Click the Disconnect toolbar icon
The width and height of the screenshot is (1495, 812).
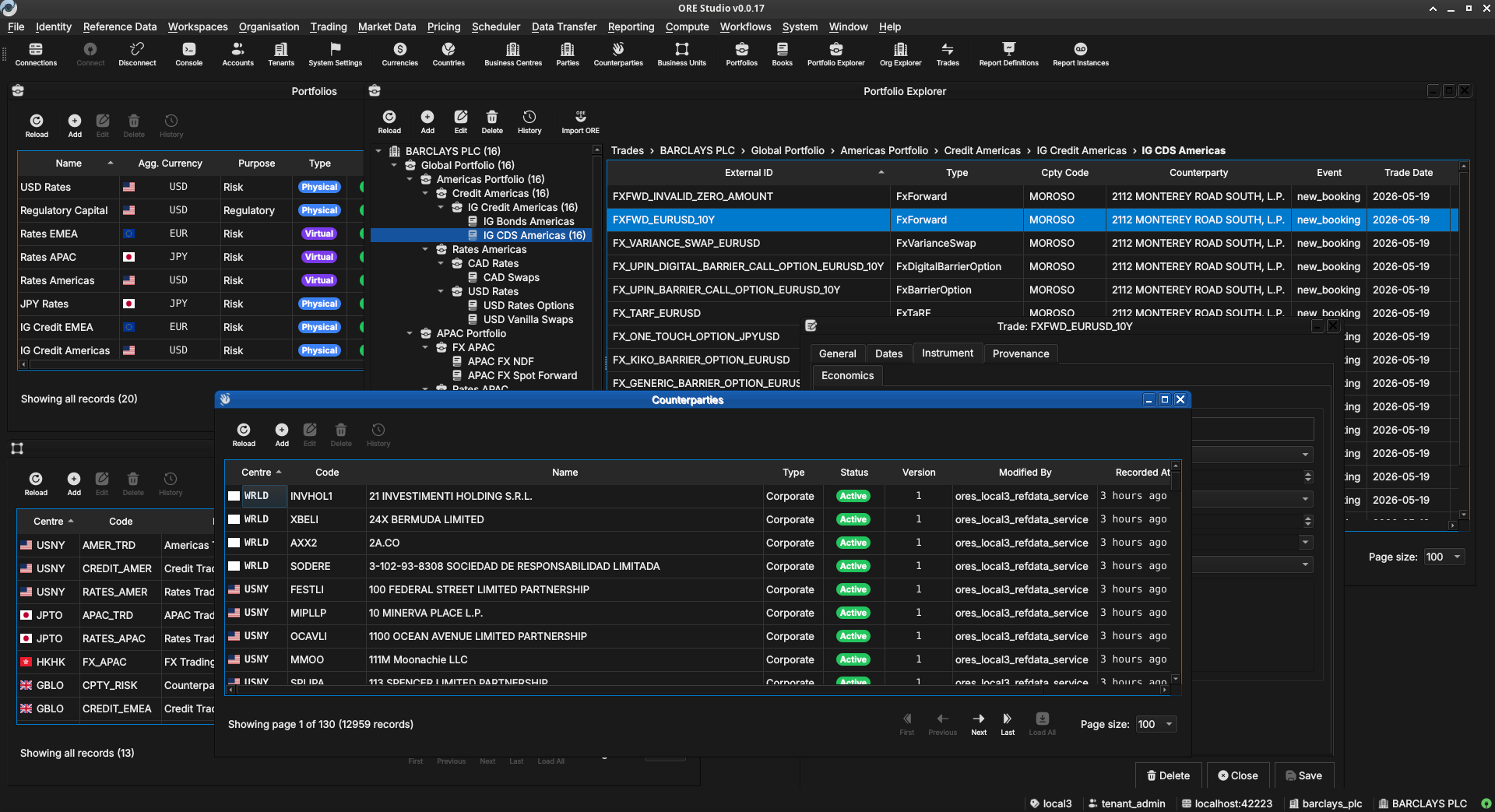[137, 54]
